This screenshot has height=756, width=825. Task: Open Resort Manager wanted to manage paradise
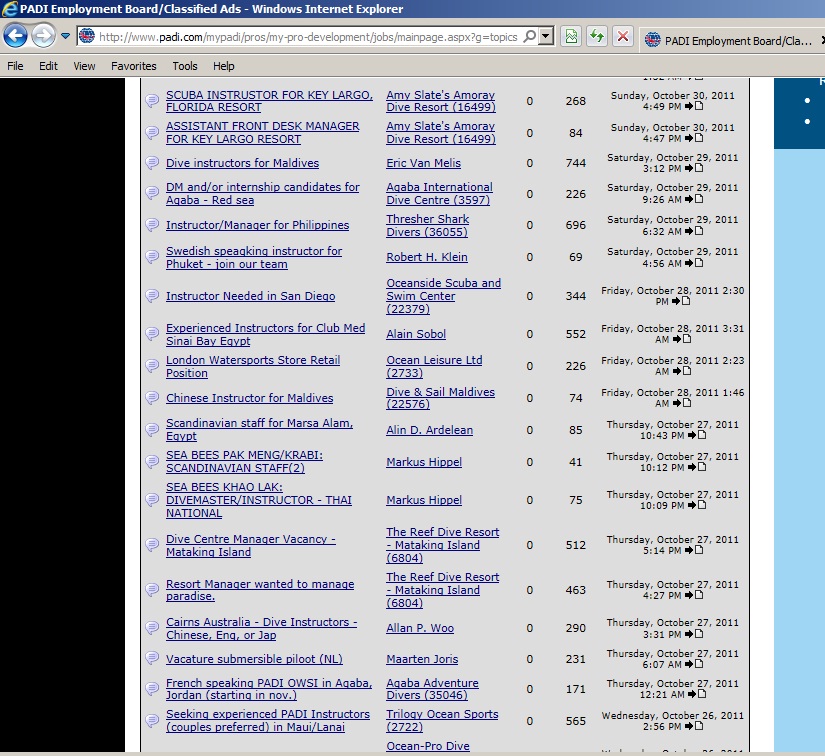tap(260, 590)
